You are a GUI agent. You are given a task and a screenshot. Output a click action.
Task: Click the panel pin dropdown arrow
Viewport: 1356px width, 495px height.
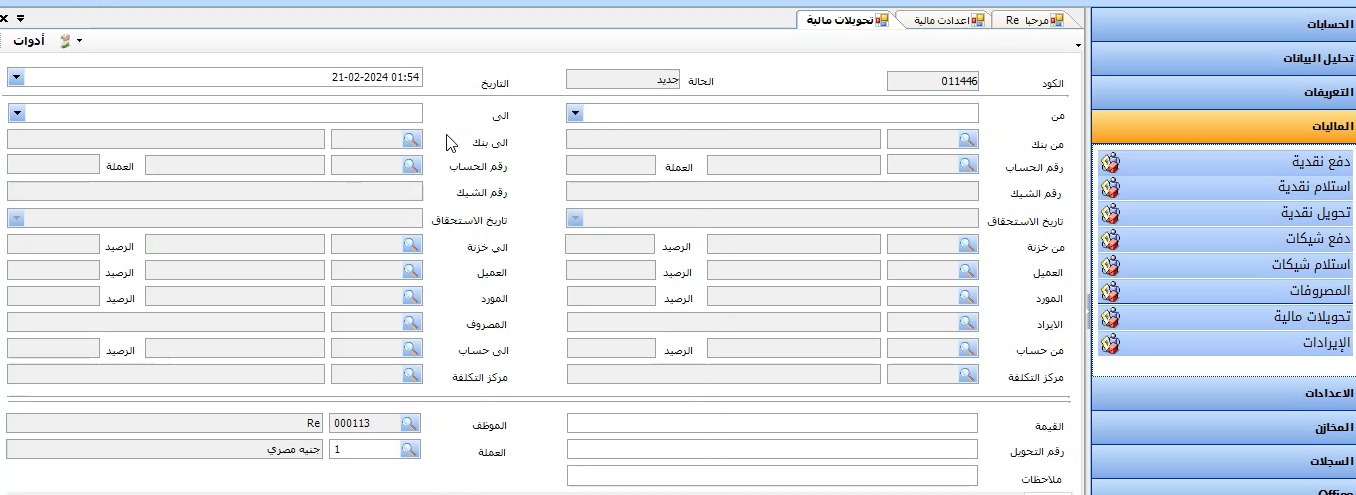tap(20, 18)
